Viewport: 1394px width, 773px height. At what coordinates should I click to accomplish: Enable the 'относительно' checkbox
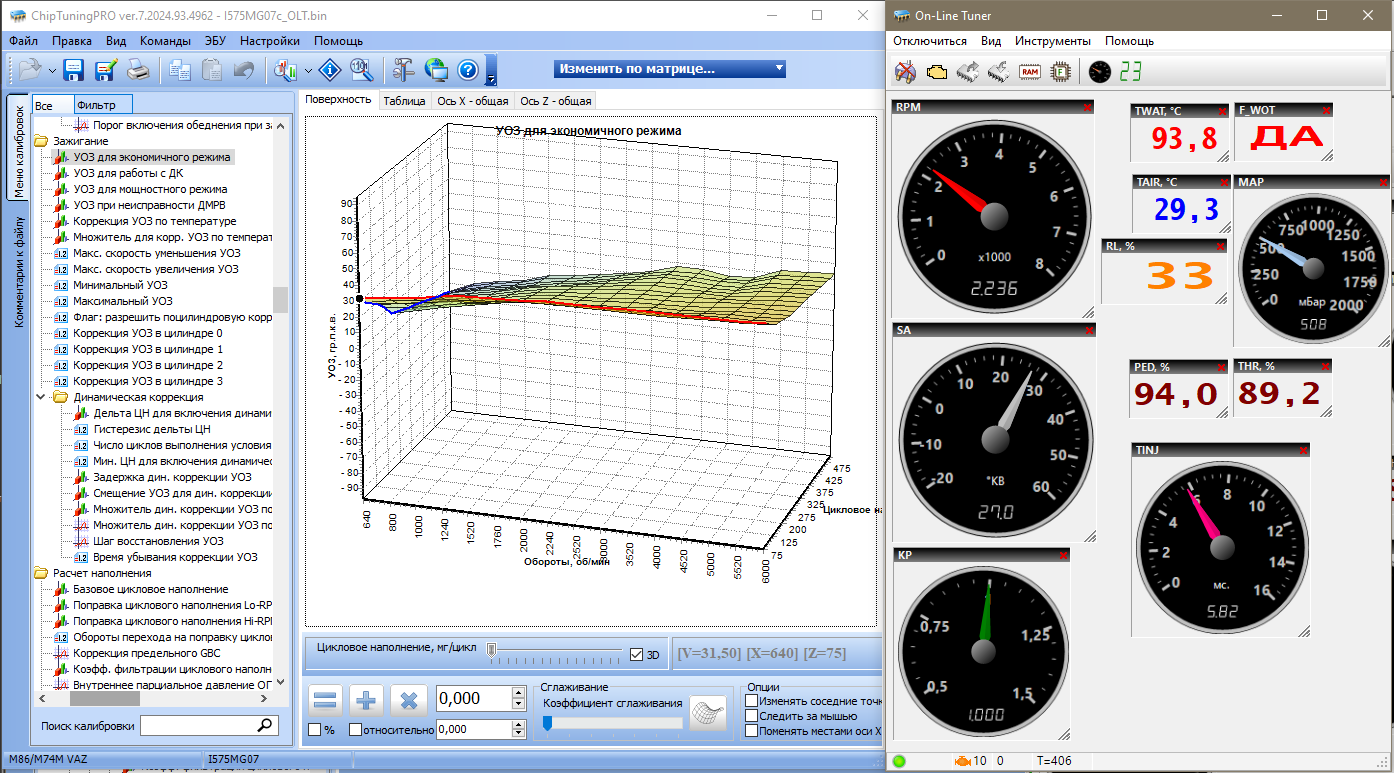tap(356, 730)
